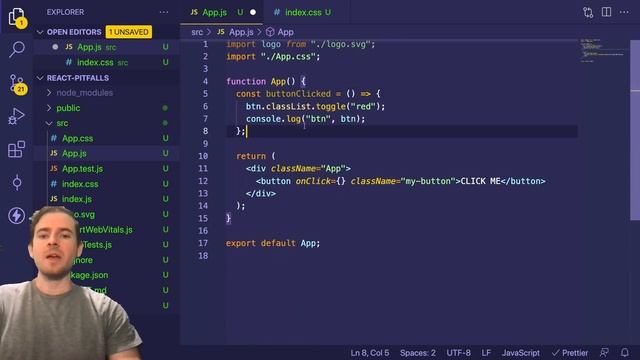The height and width of the screenshot is (360, 640).
Task: Switch to the App.js editor tab
Action: coord(222,12)
